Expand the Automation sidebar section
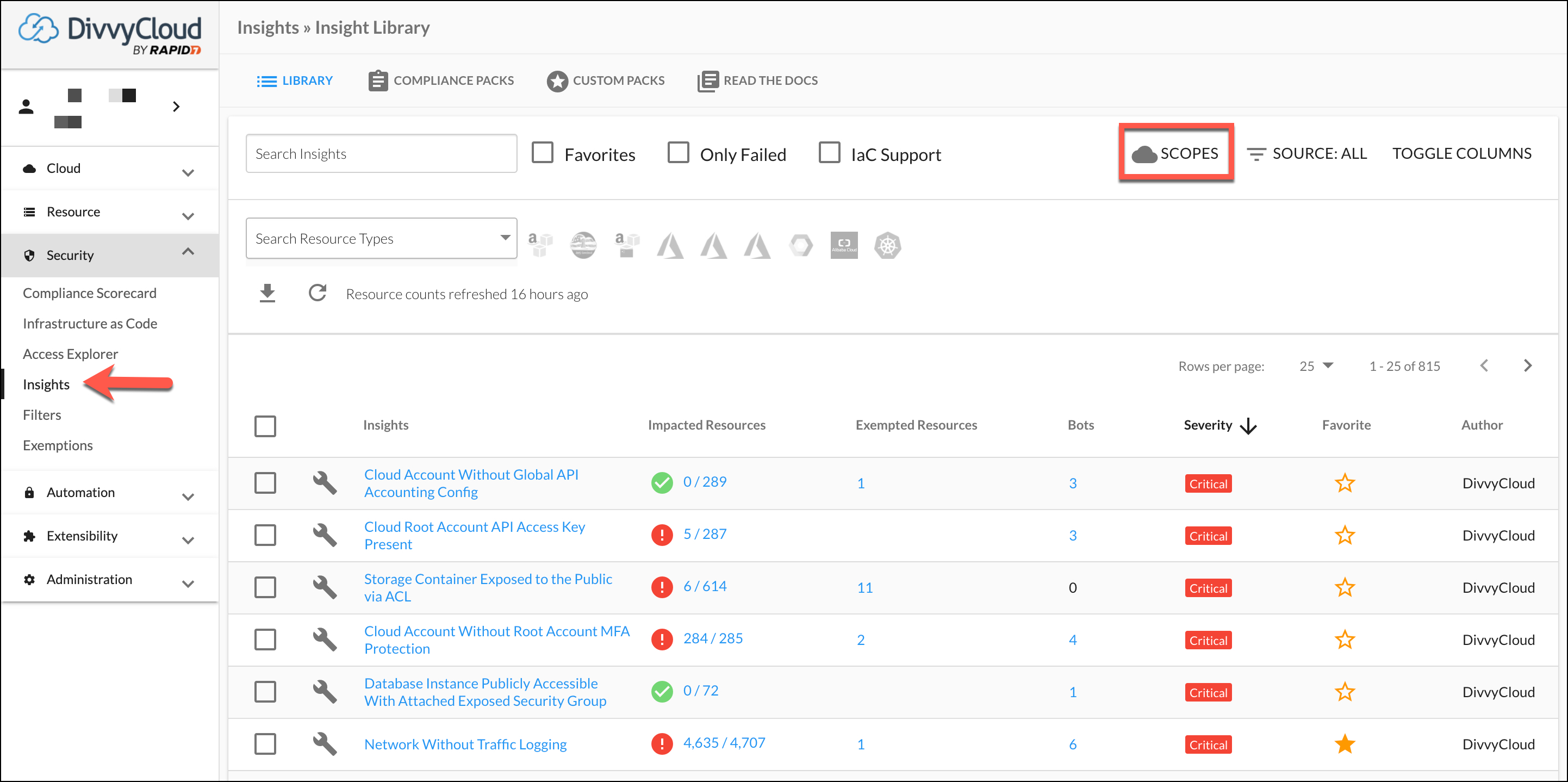 coord(110,493)
